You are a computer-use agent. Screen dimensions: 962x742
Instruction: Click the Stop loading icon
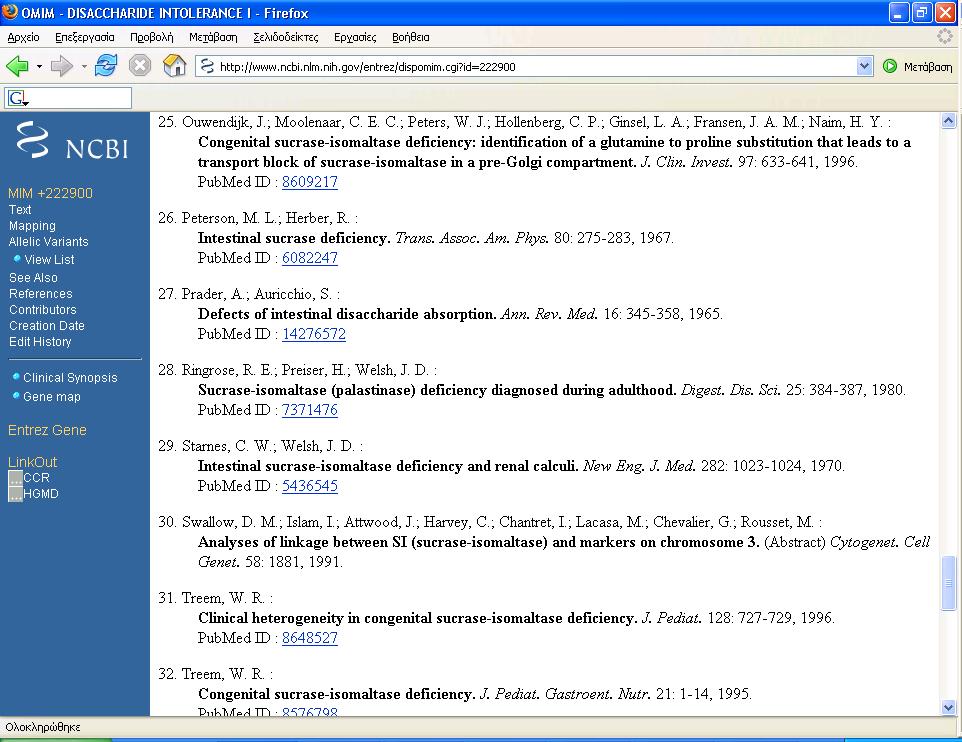pyautogui.click(x=140, y=66)
